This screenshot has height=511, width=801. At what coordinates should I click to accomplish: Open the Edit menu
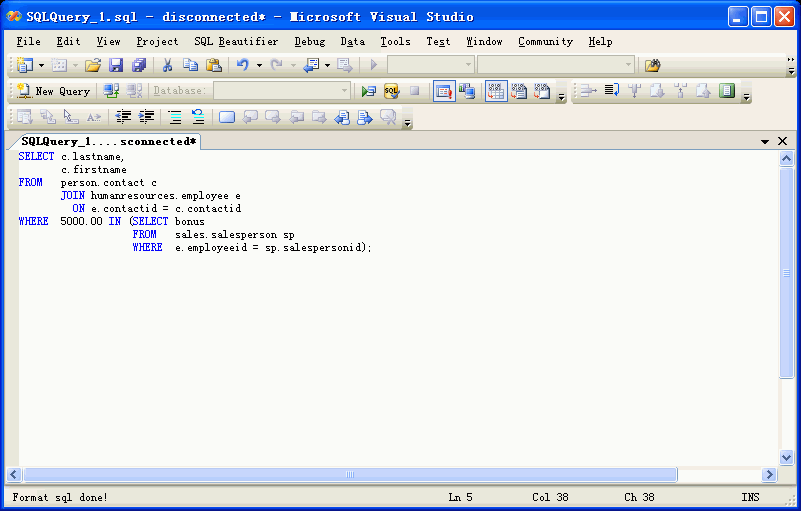(68, 41)
